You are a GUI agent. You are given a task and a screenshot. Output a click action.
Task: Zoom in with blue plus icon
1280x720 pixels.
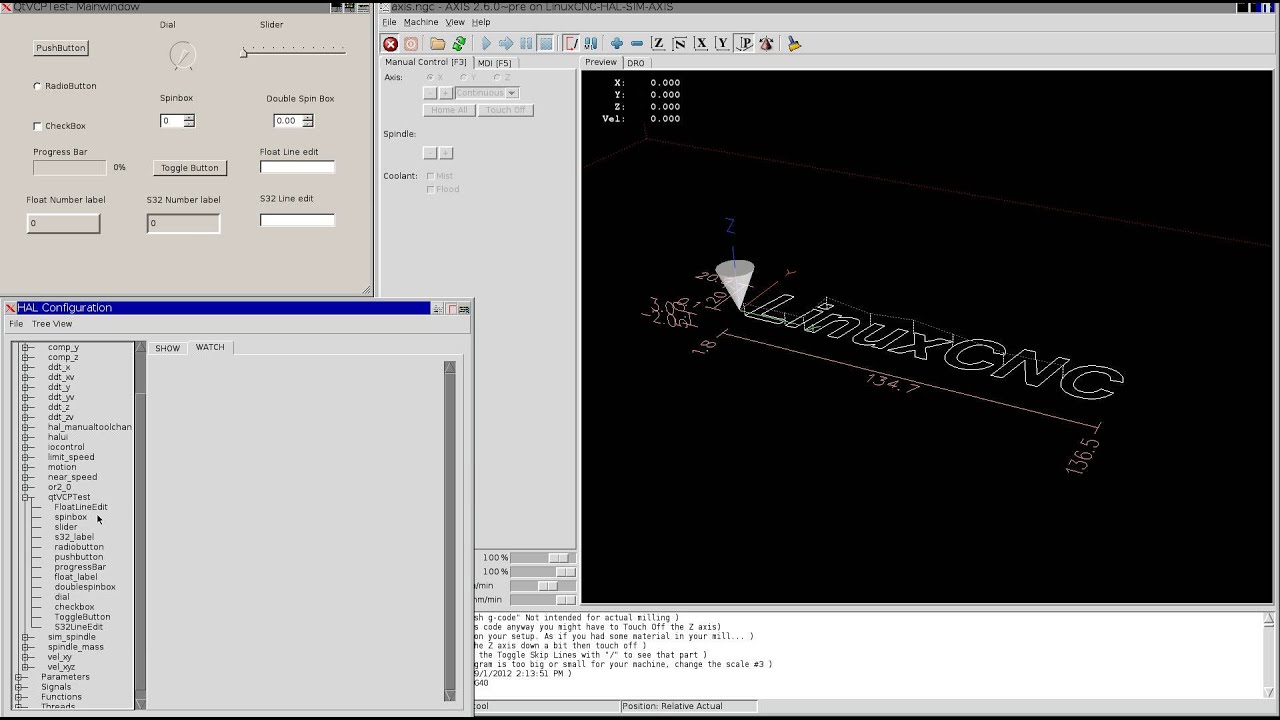pyautogui.click(x=617, y=44)
